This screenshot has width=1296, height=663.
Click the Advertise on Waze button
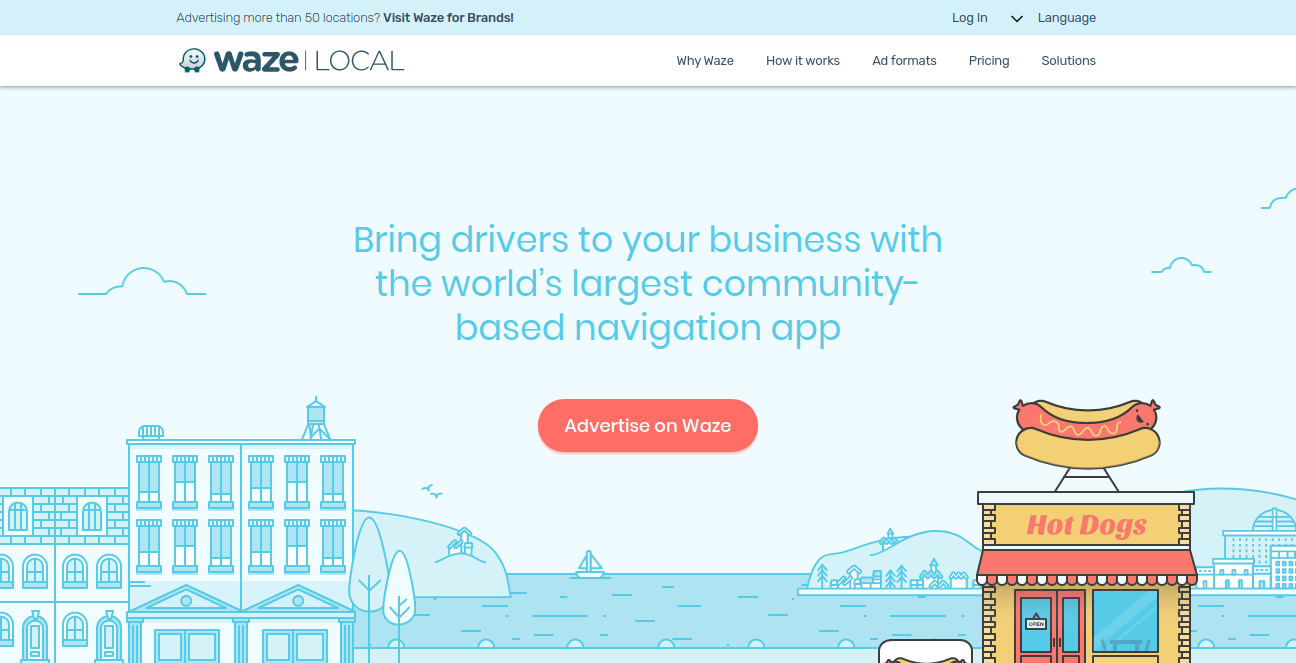[648, 426]
